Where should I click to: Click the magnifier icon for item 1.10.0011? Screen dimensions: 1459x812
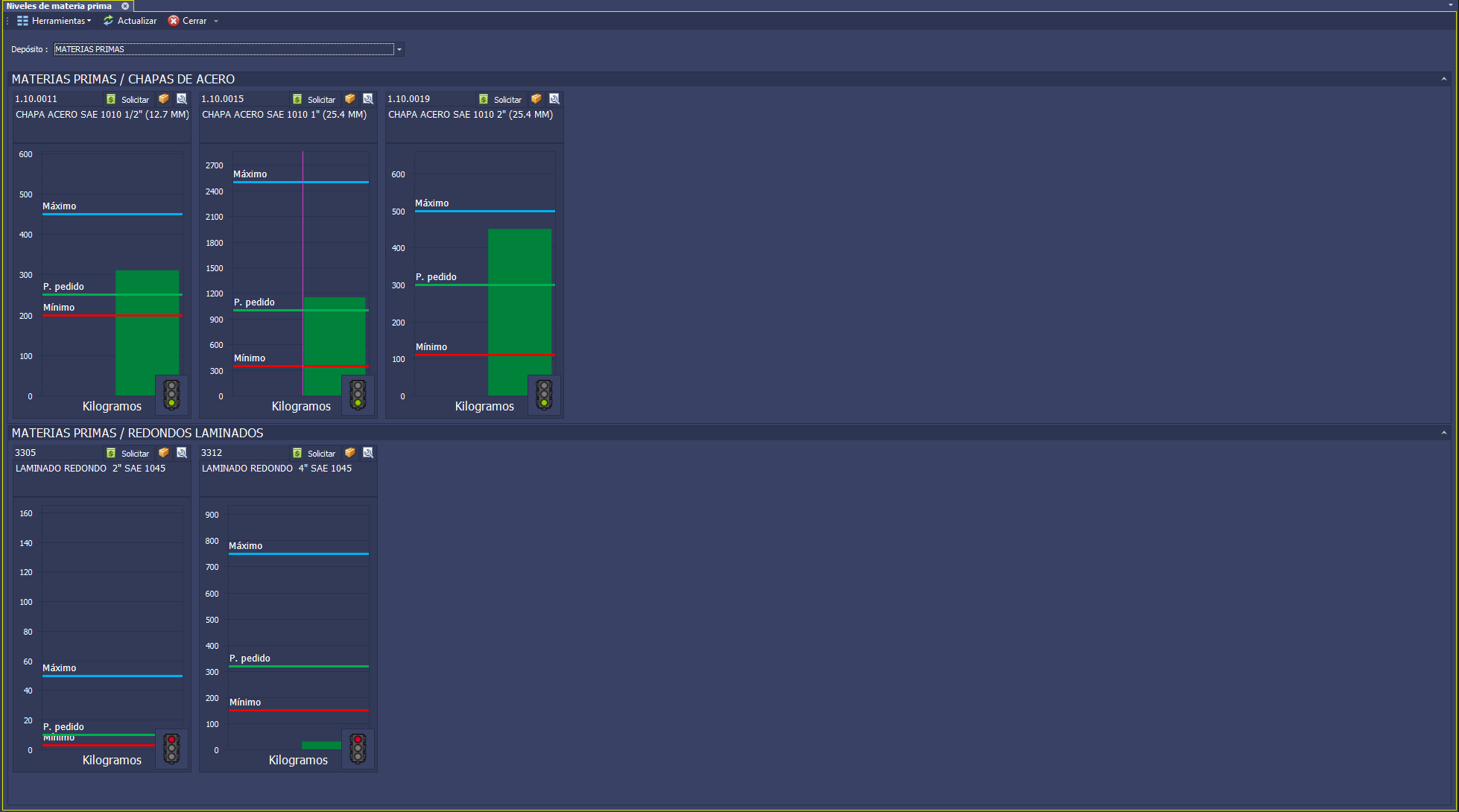(182, 99)
